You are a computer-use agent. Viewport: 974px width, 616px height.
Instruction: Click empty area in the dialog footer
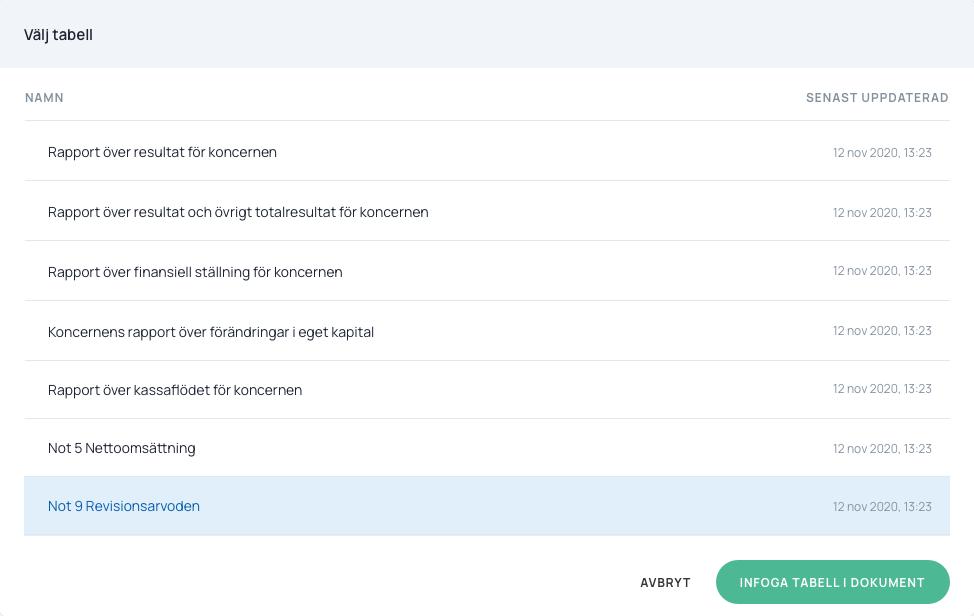tap(300, 582)
